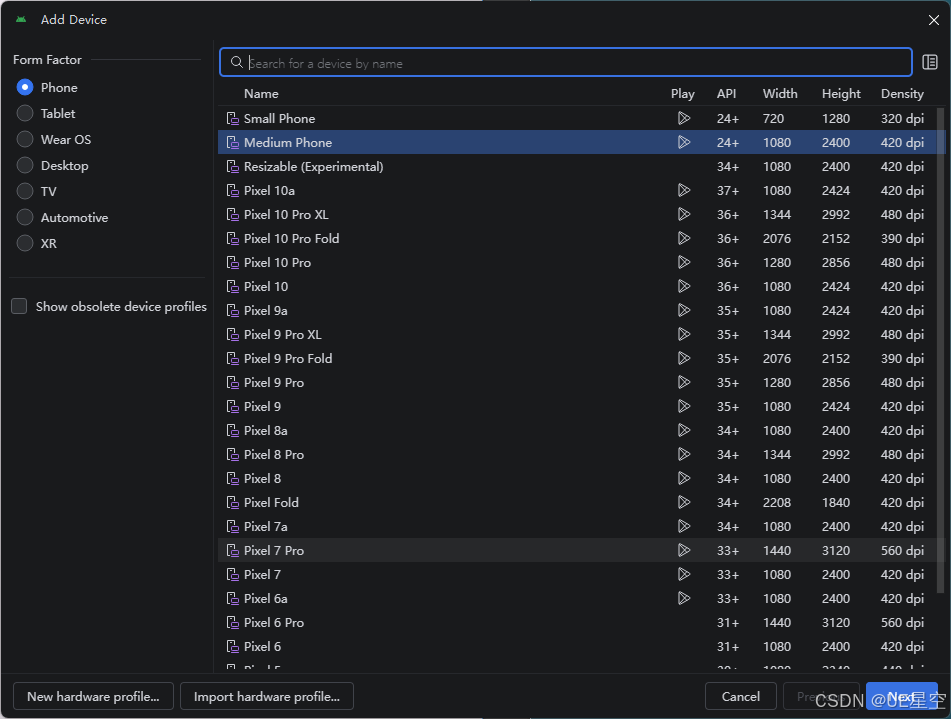
Task: Select the Pixel 6a device name
Action: point(266,598)
